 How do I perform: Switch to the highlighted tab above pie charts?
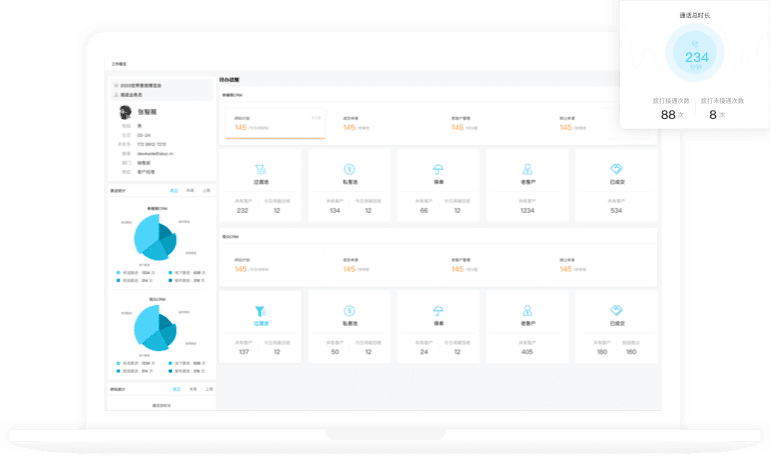tap(174, 189)
